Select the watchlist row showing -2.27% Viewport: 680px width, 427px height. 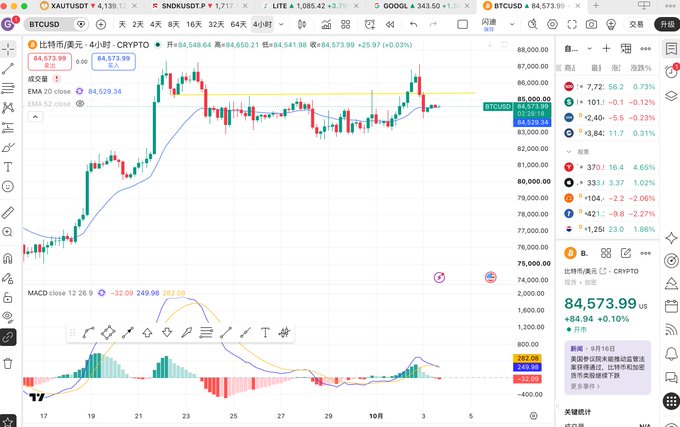[608, 214]
